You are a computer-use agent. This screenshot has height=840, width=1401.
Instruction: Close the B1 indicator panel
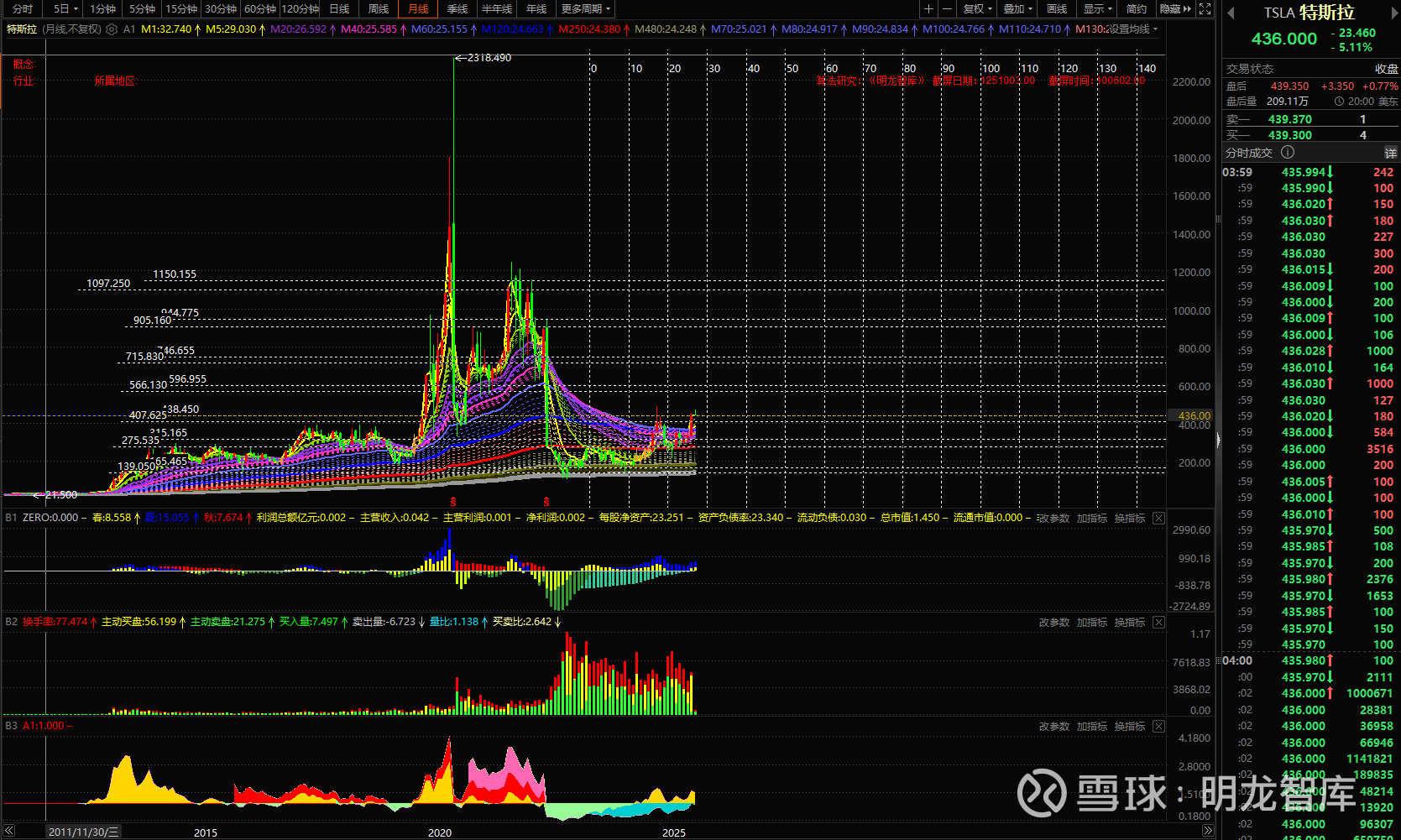[1158, 519]
